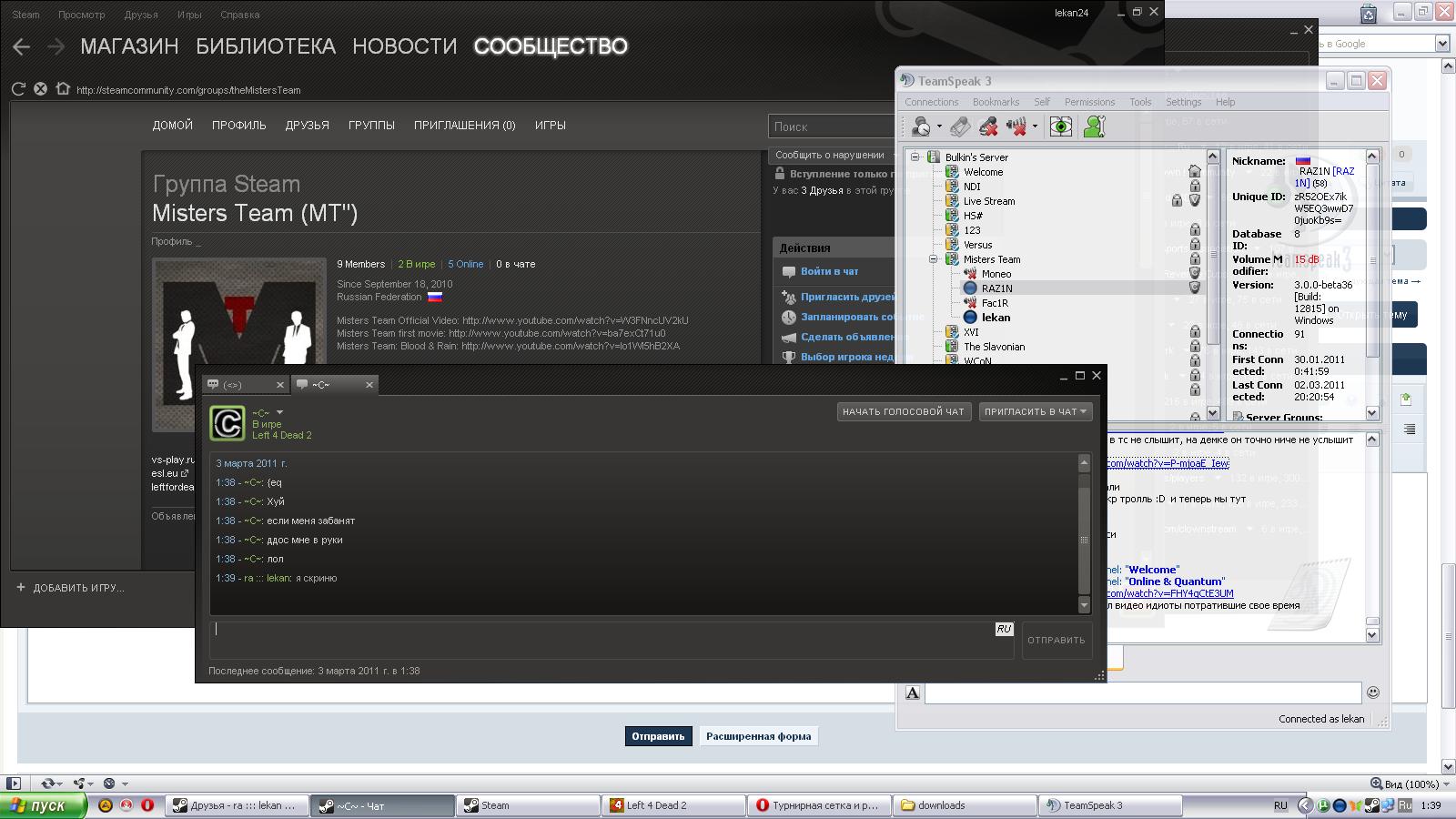
Task: Open TeamSpeak Bookmarks menu
Action: click(x=996, y=102)
